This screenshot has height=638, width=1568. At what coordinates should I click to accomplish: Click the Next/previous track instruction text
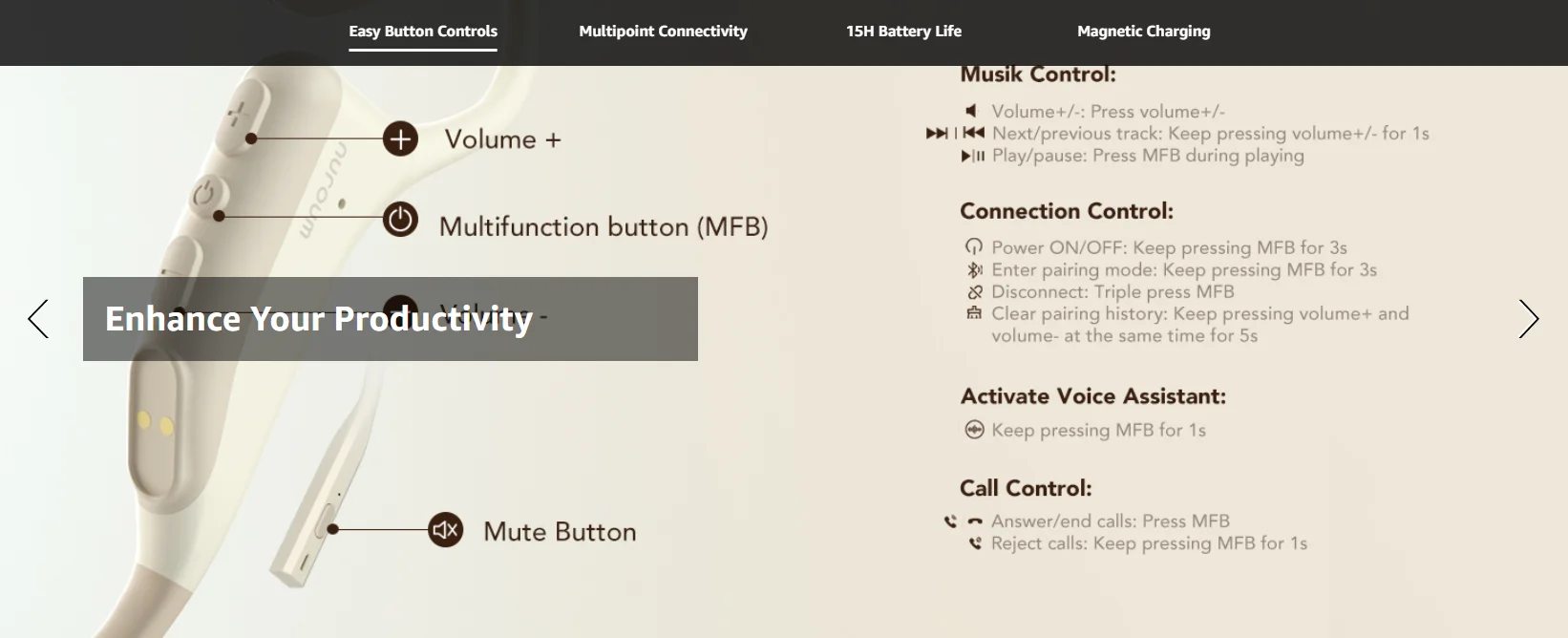pyautogui.click(x=1211, y=134)
